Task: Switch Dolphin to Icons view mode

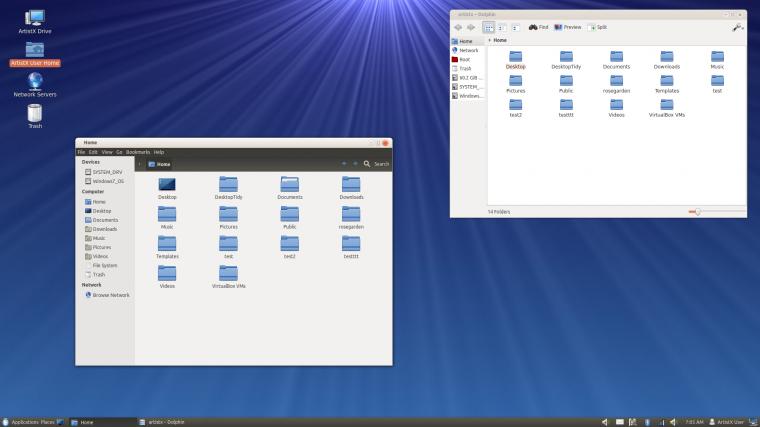Action: tap(489, 28)
